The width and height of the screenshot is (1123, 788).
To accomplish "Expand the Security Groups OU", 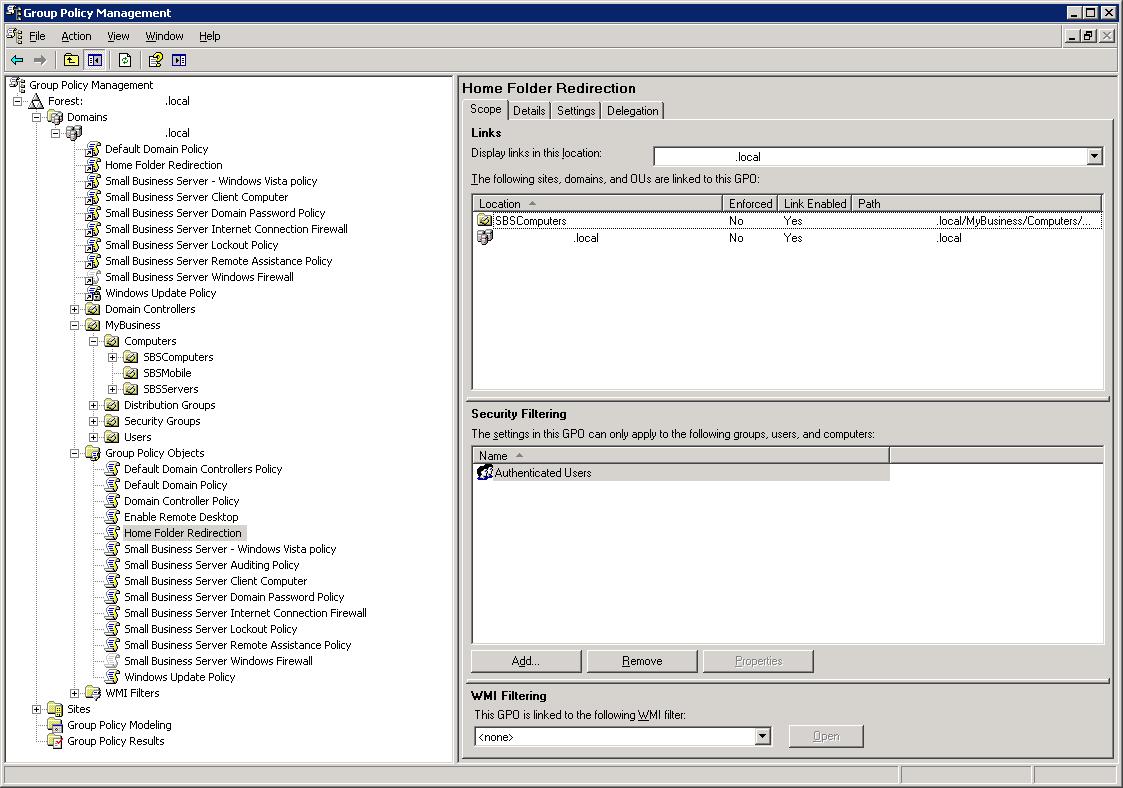I will point(93,421).
